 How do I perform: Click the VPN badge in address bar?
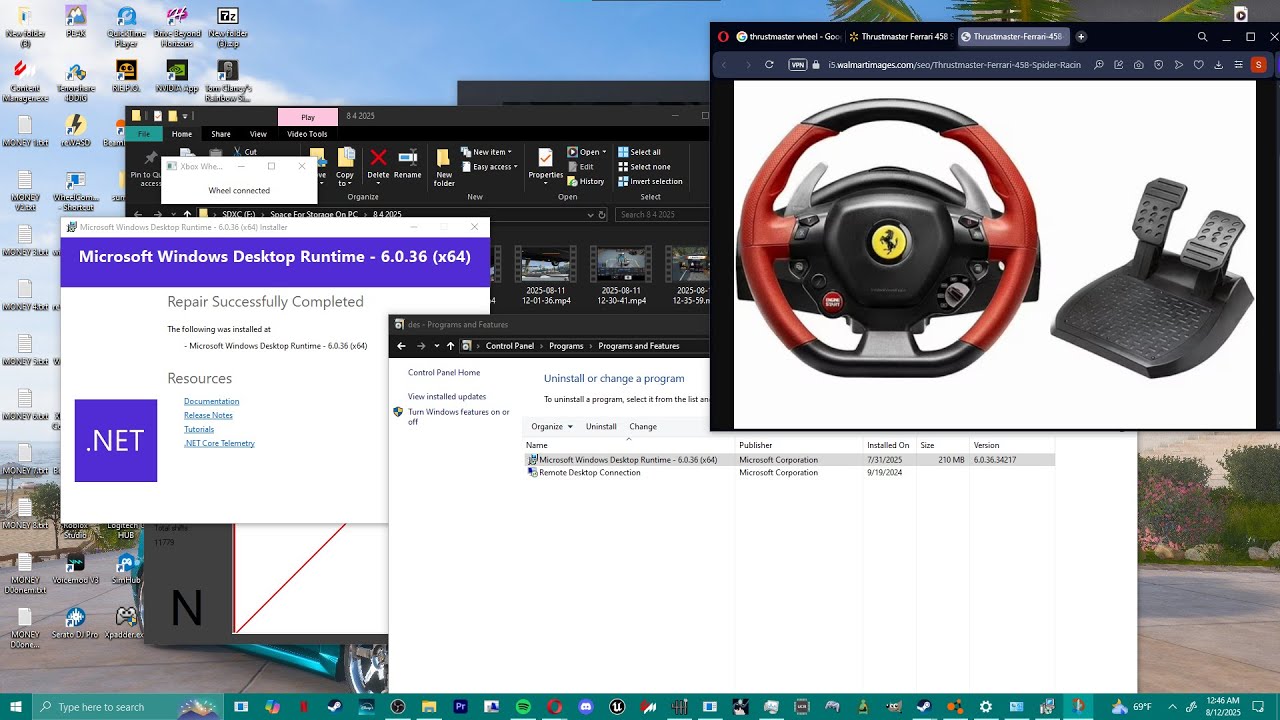tap(797, 64)
